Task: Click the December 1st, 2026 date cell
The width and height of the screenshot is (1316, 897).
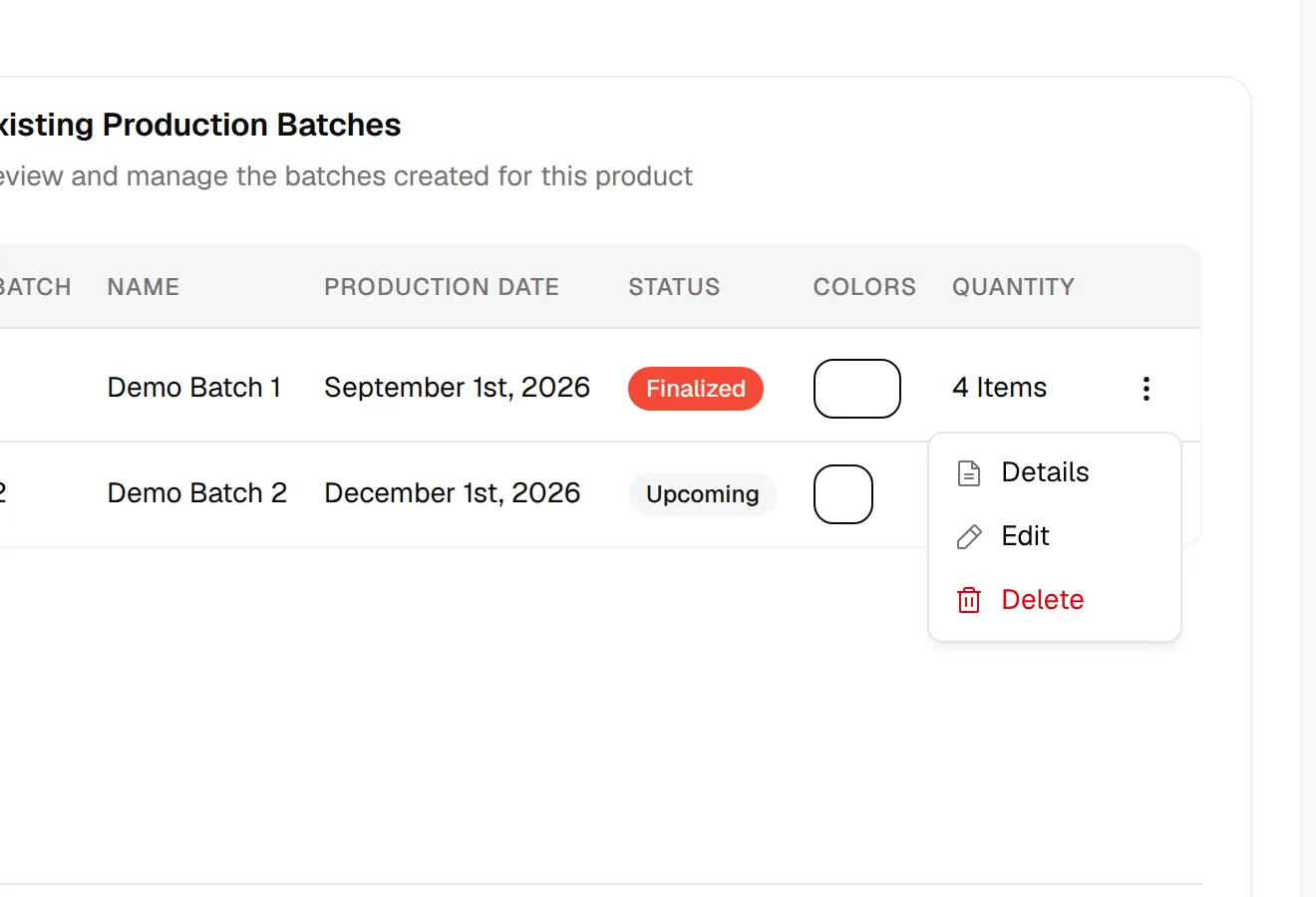Action: (453, 493)
